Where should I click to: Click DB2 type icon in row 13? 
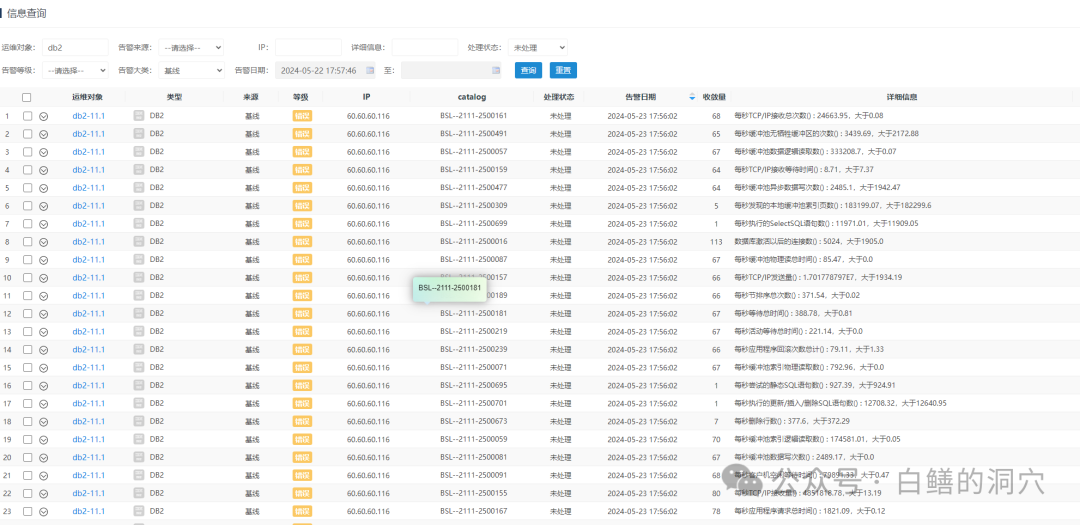pos(138,331)
